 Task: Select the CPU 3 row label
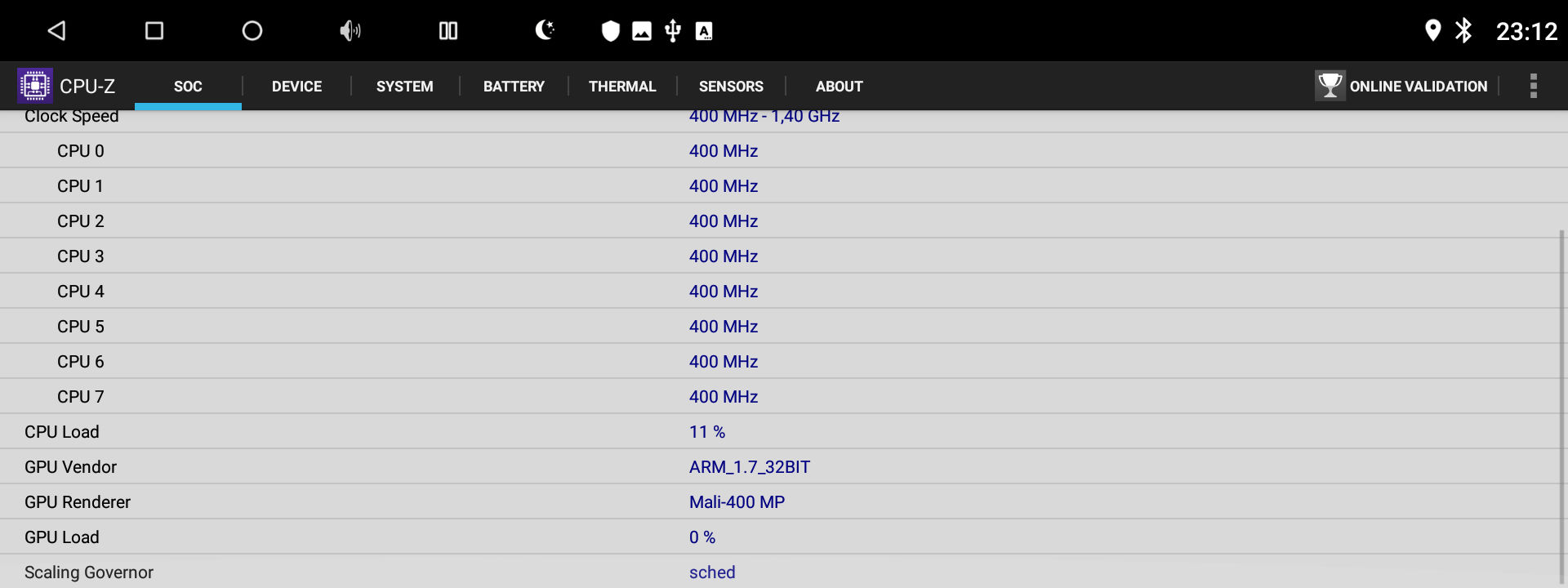tap(81, 256)
